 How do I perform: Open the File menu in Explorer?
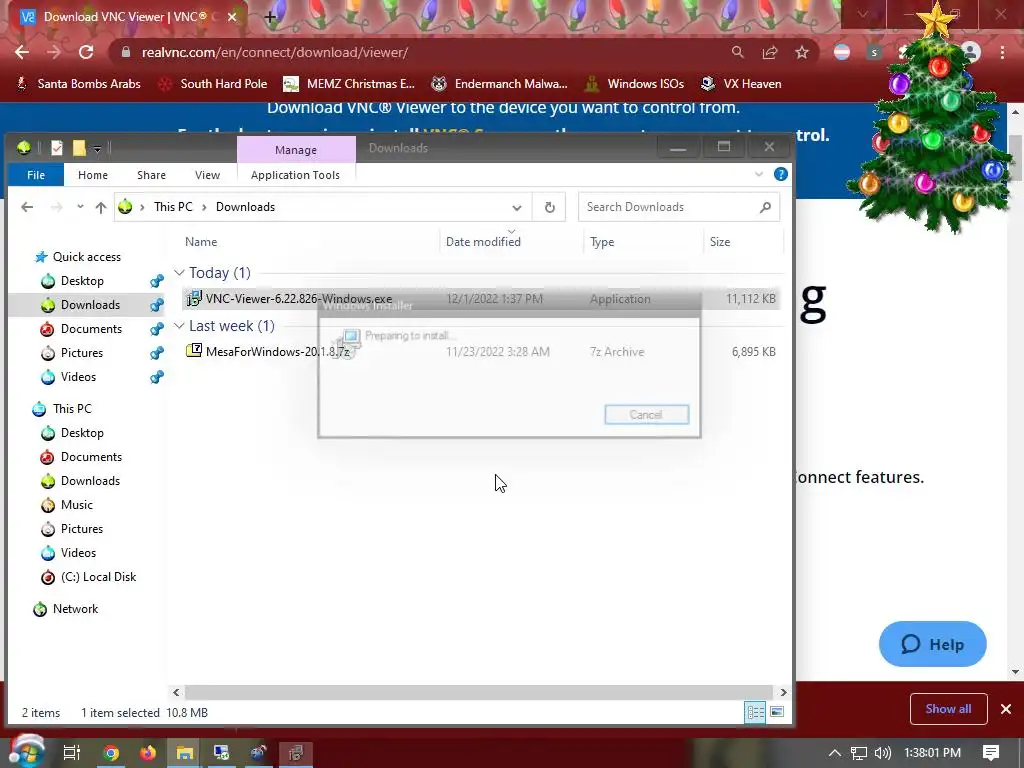click(36, 175)
